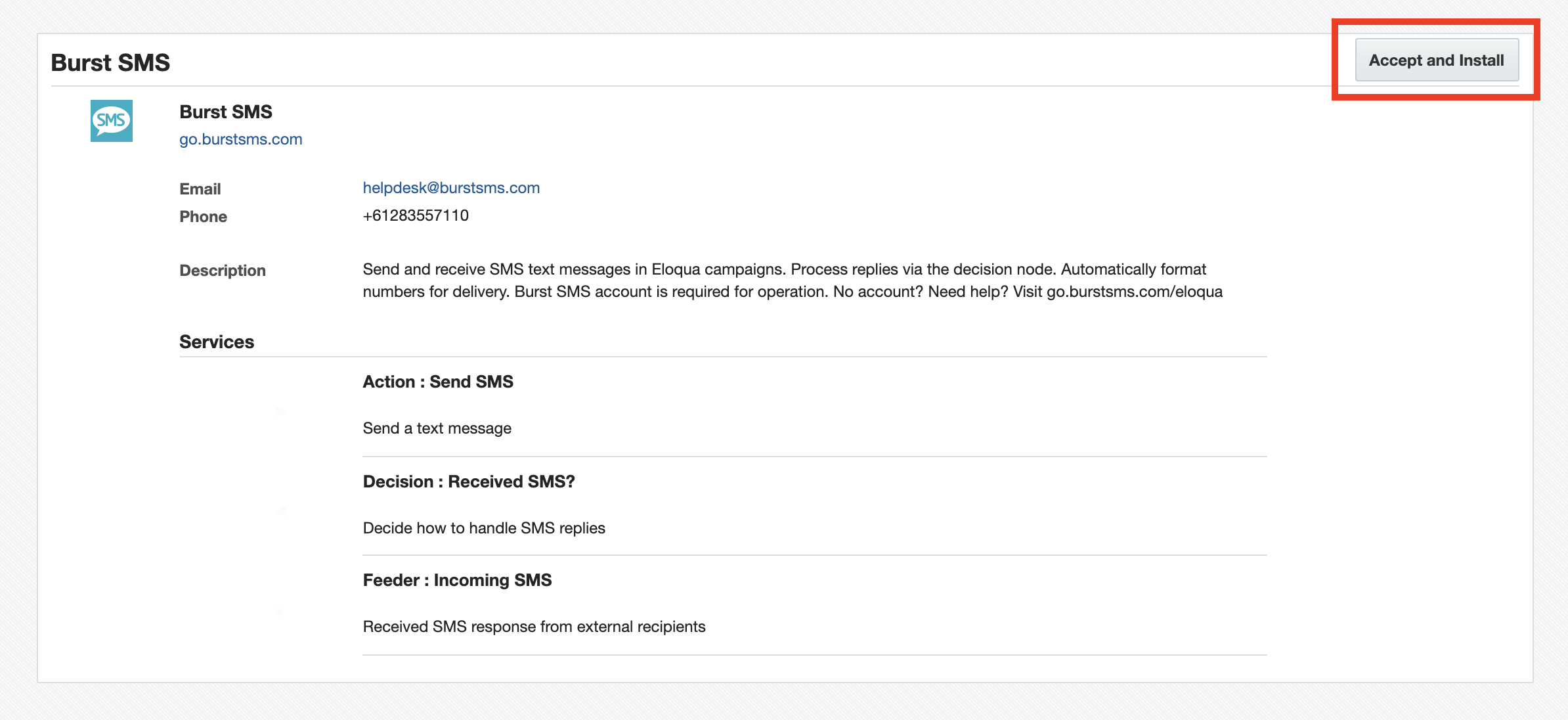Click the phone number +61283557110
The image size is (1568, 720).
pyautogui.click(x=416, y=215)
